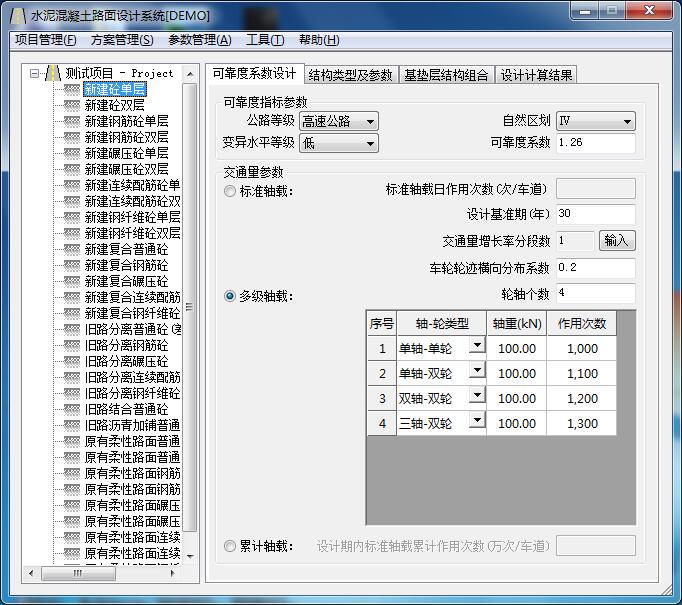The width and height of the screenshot is (682, 605).
Task: Click the pavement icon beside 新建复合普通砼
Action: pyautogui.click(x=72, y=249)
